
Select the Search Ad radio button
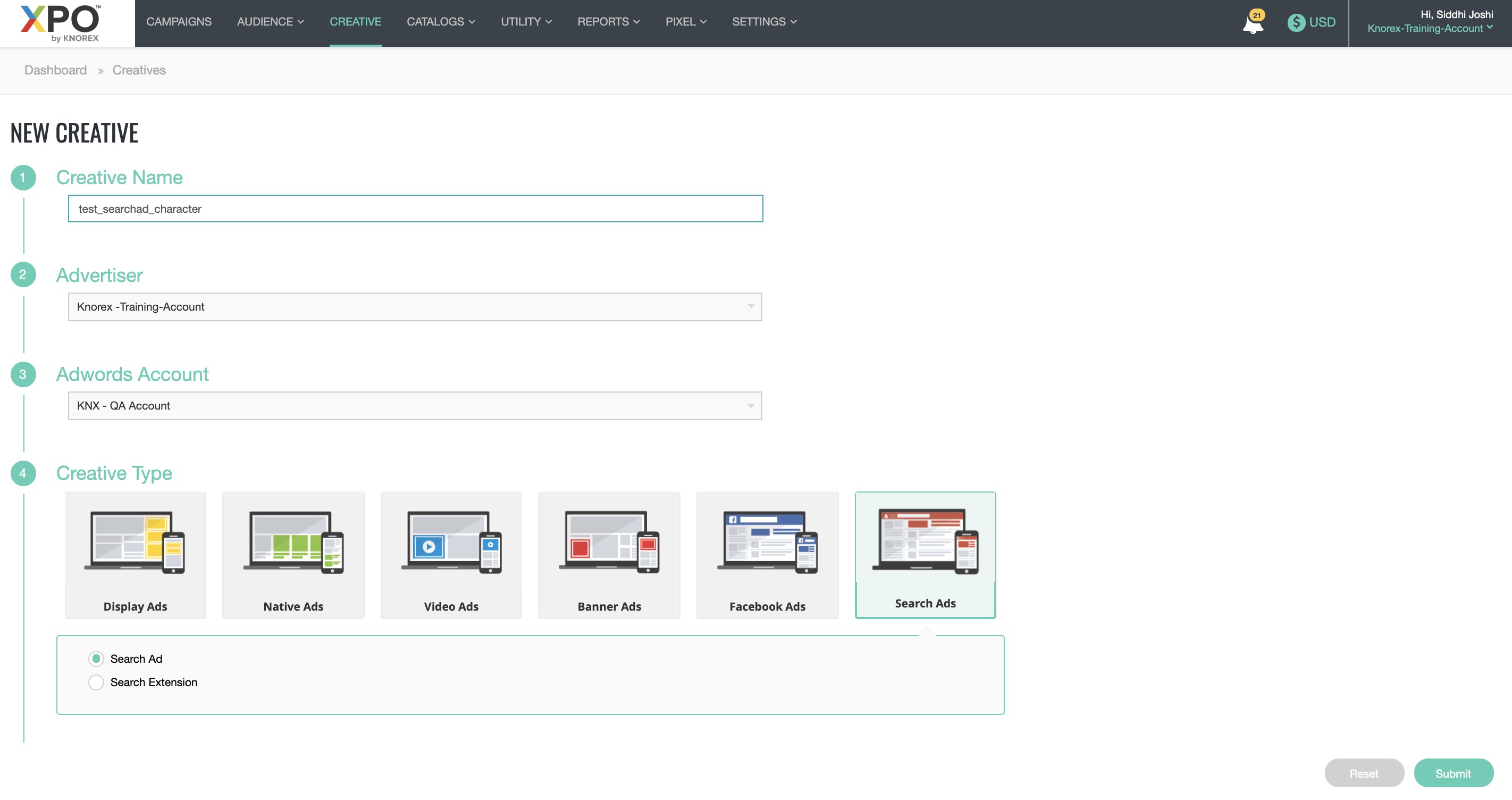(x=96, y=659)
